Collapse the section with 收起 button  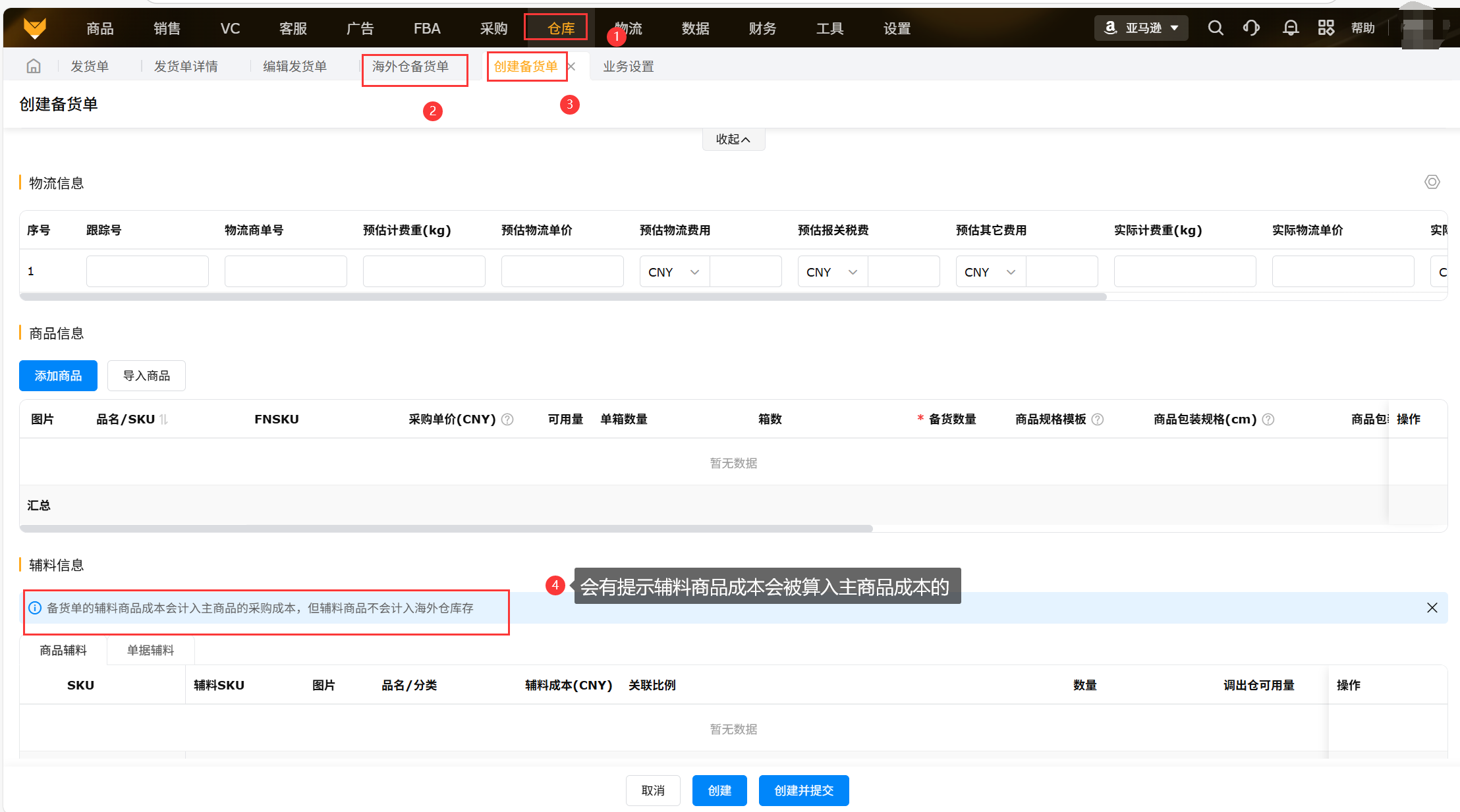tap(733, 140)
